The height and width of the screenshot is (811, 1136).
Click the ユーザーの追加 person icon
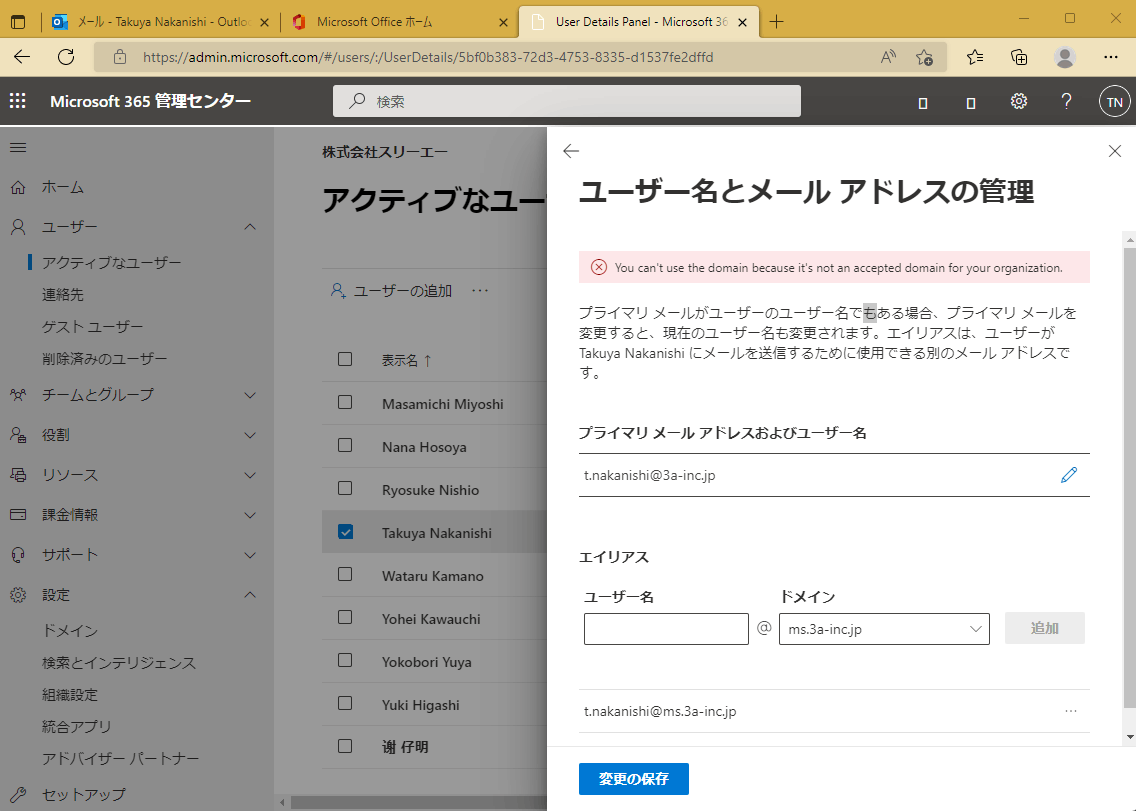(338, 291)
